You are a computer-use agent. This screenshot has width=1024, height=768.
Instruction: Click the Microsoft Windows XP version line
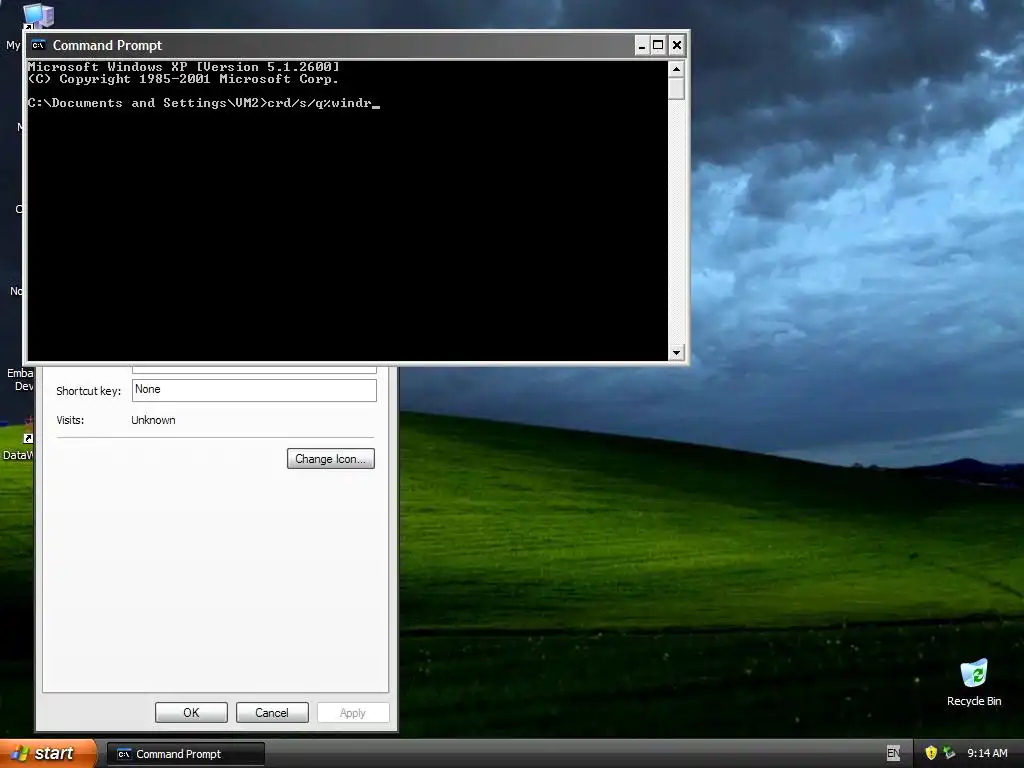click(x=184, y=67)
